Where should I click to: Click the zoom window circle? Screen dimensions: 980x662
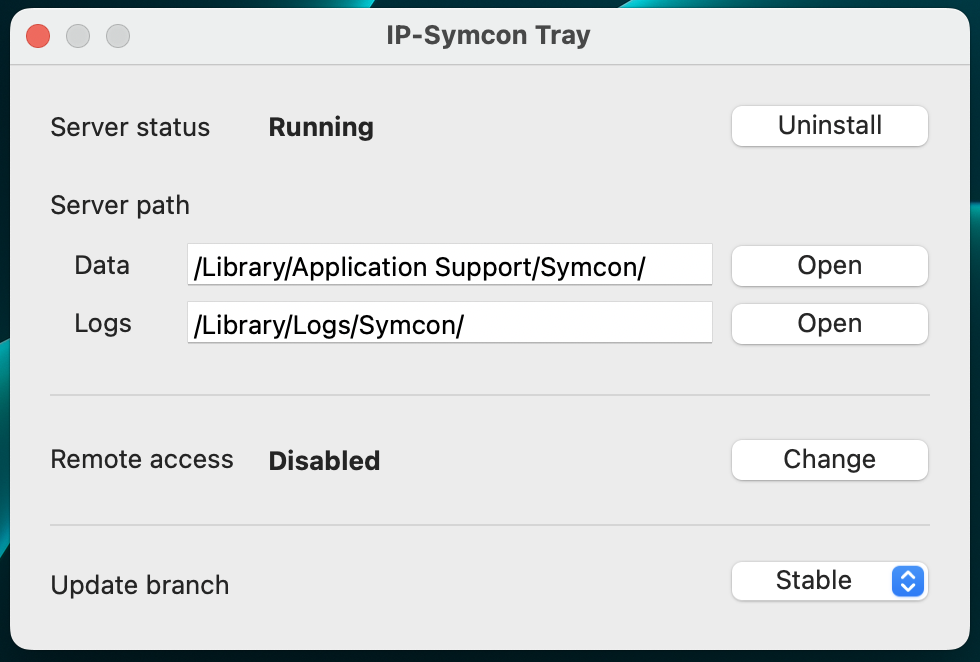[118, 35]
